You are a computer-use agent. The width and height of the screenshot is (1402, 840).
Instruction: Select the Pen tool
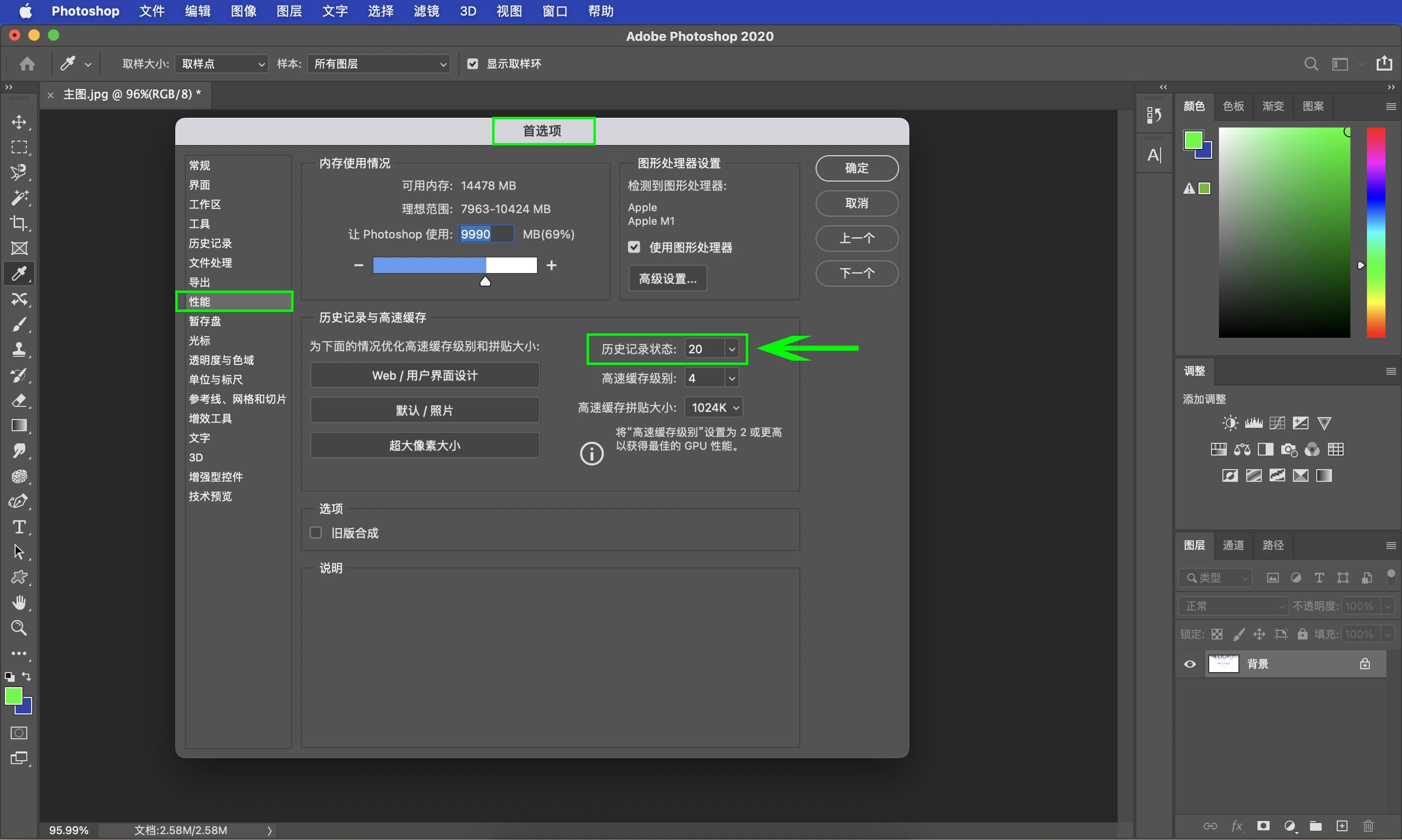click(19, 501)
